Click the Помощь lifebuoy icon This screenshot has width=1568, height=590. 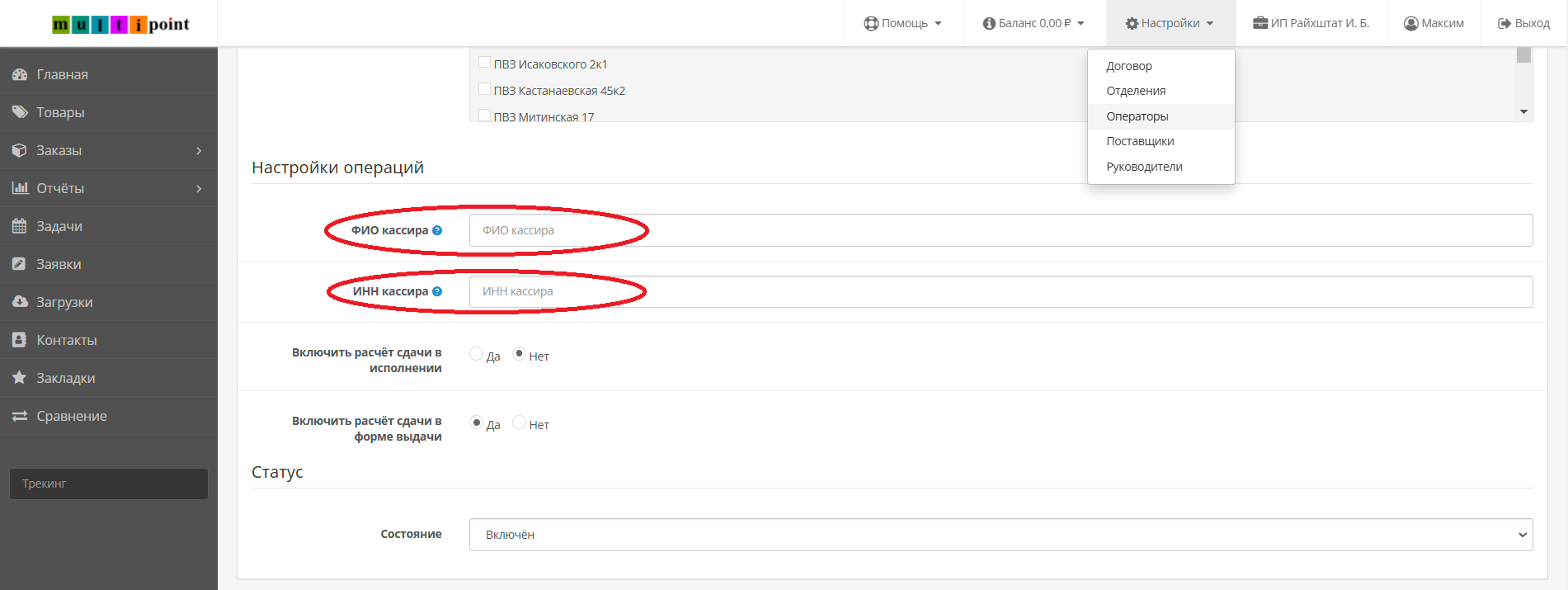871,23
